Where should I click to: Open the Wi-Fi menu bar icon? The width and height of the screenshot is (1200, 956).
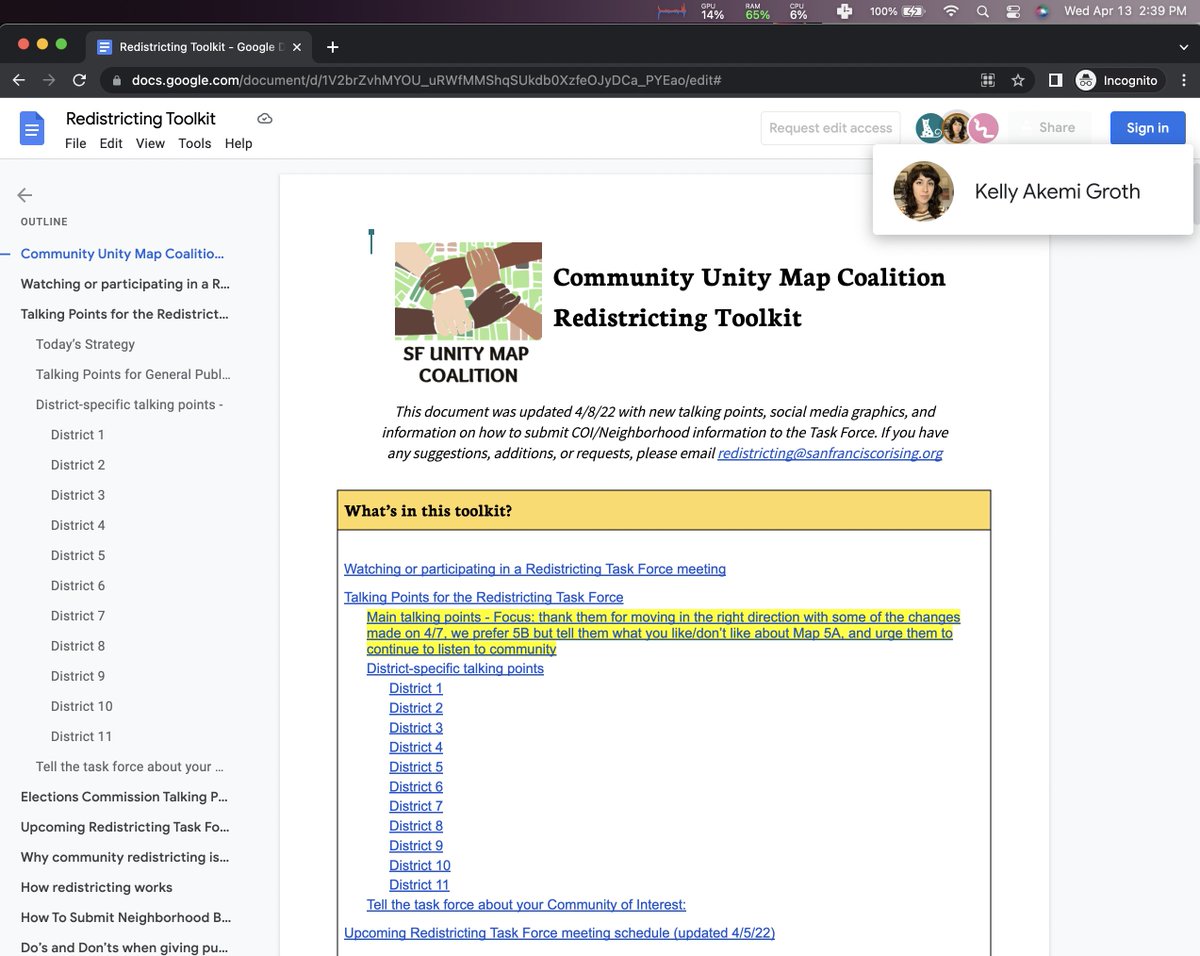[951, 12]
